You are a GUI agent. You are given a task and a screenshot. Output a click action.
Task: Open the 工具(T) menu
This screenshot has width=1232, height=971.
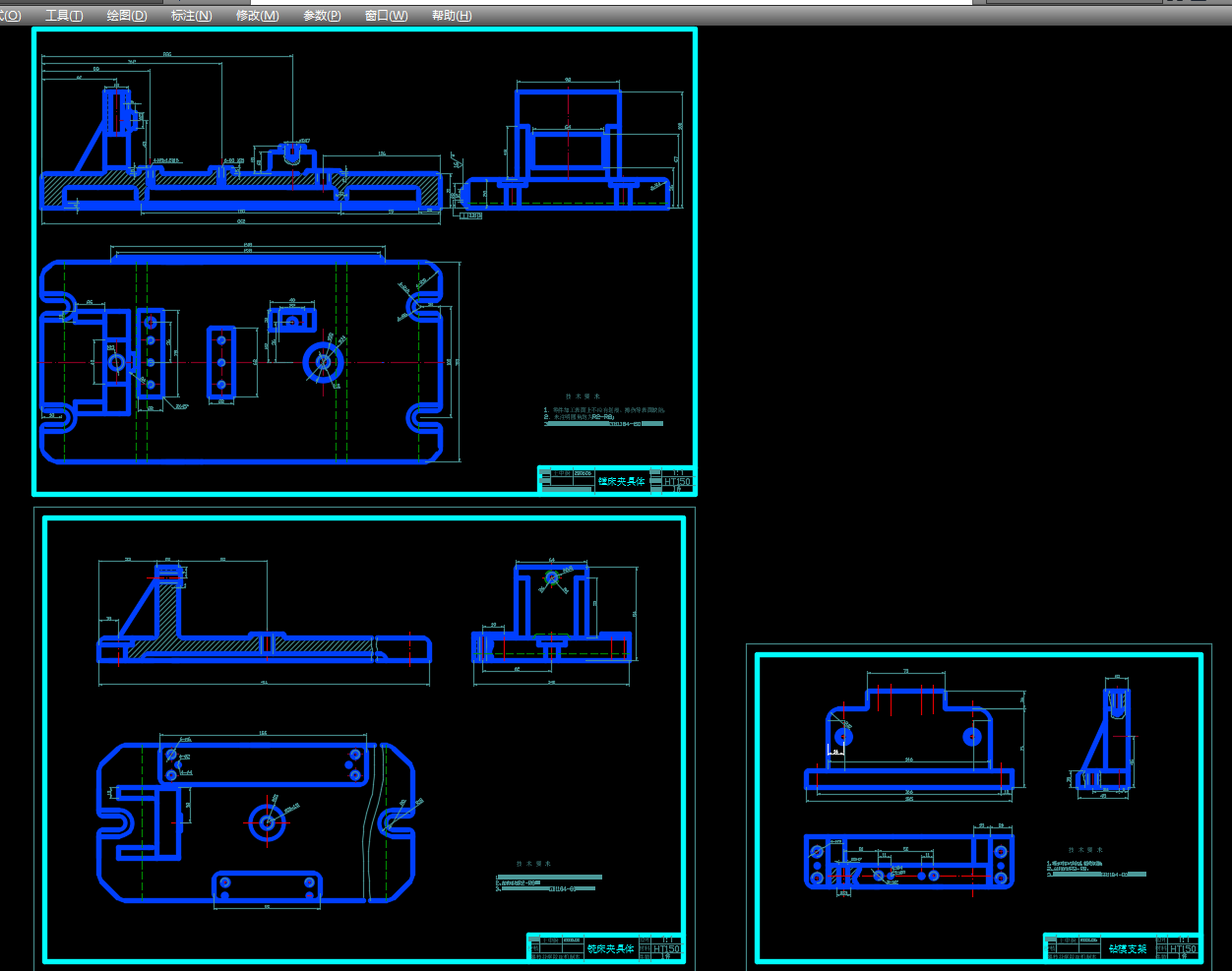pos(64,16)
